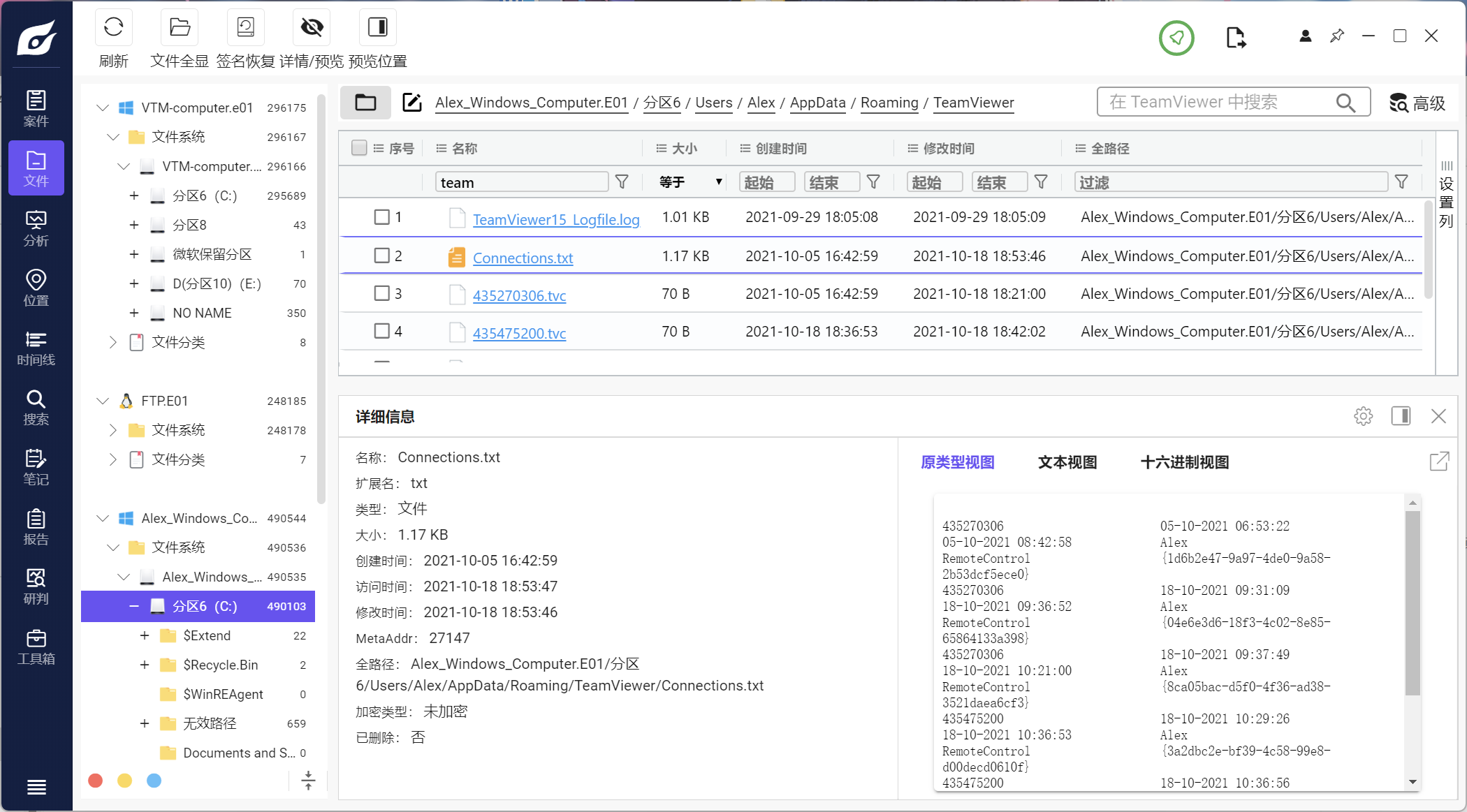
Task: Switch to 文本视图 tab
Action: click(1067, 462)
